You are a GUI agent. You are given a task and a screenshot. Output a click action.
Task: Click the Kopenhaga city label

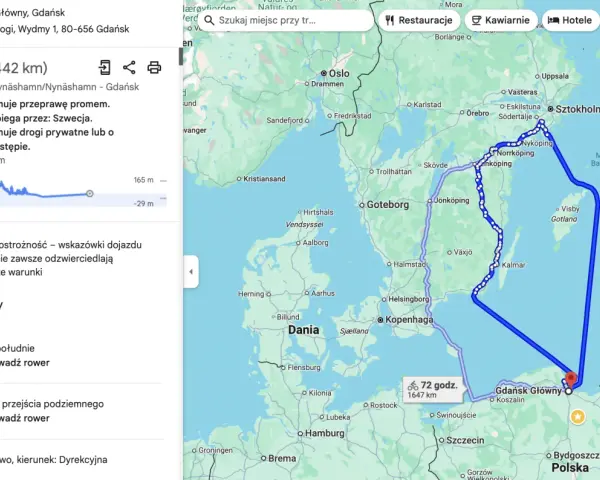409,320
